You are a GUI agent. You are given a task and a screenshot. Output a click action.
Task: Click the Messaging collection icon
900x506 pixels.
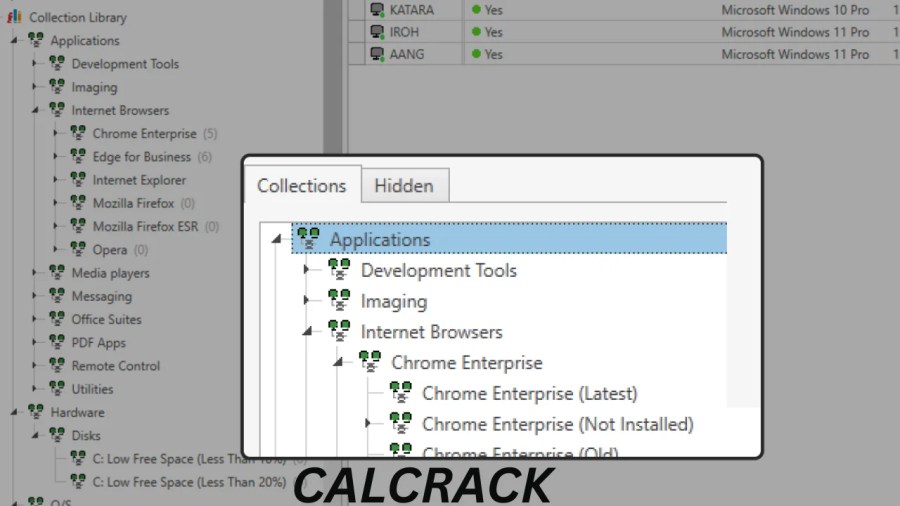point(57,295)
